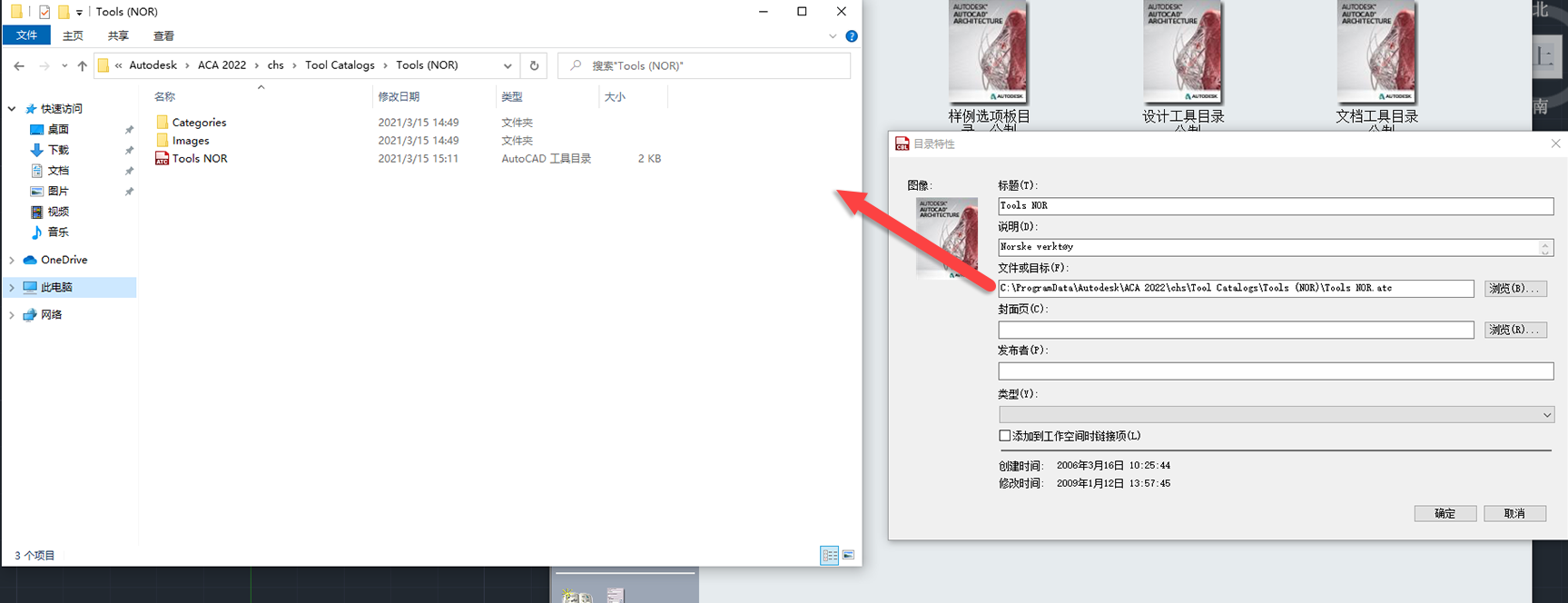Click the 取消 Cancel button
Screen dimensions: 1568x603
[1514, 513]
